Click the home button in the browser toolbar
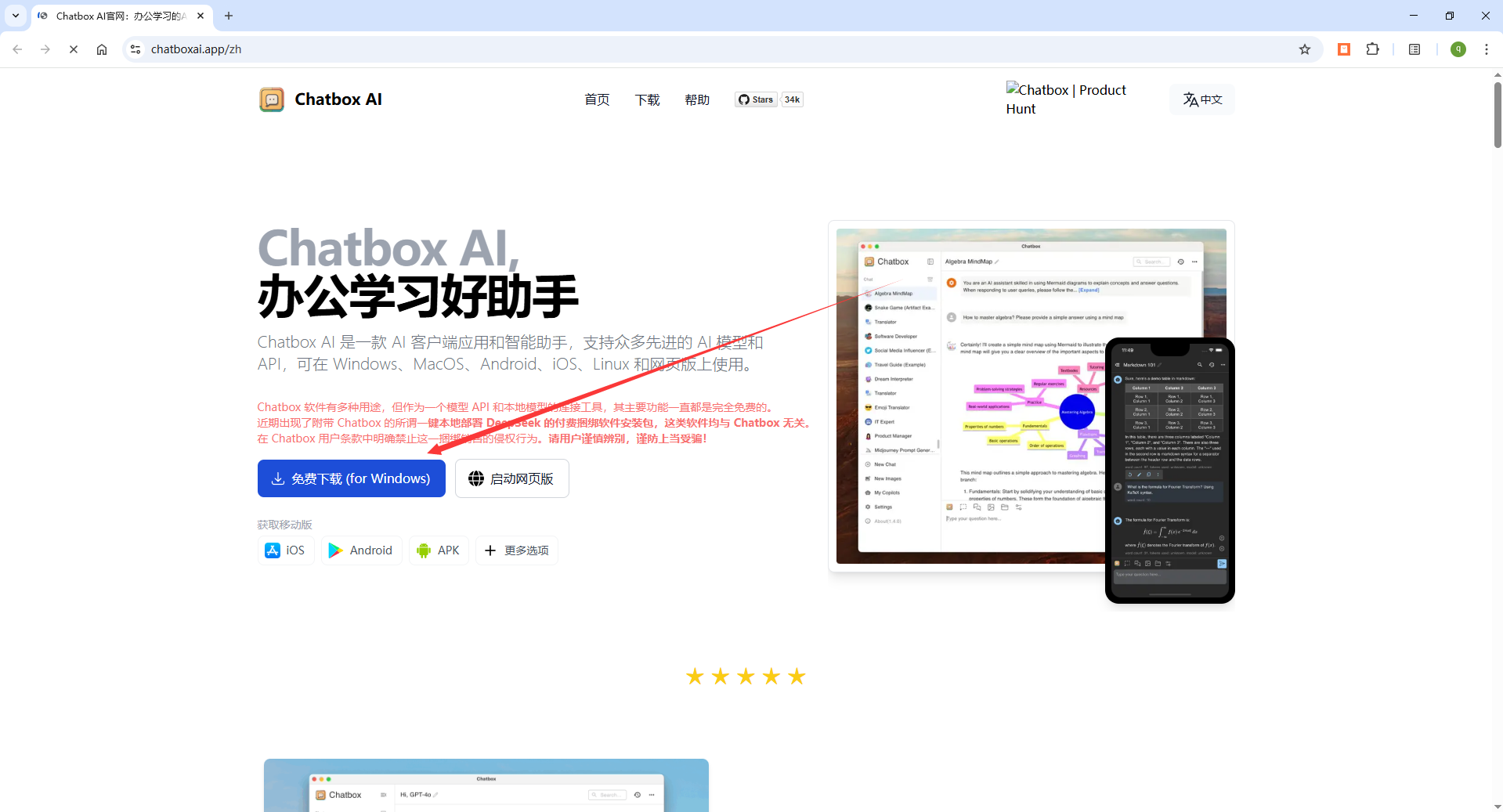The image size is (1503, 812). pos(102,49)
